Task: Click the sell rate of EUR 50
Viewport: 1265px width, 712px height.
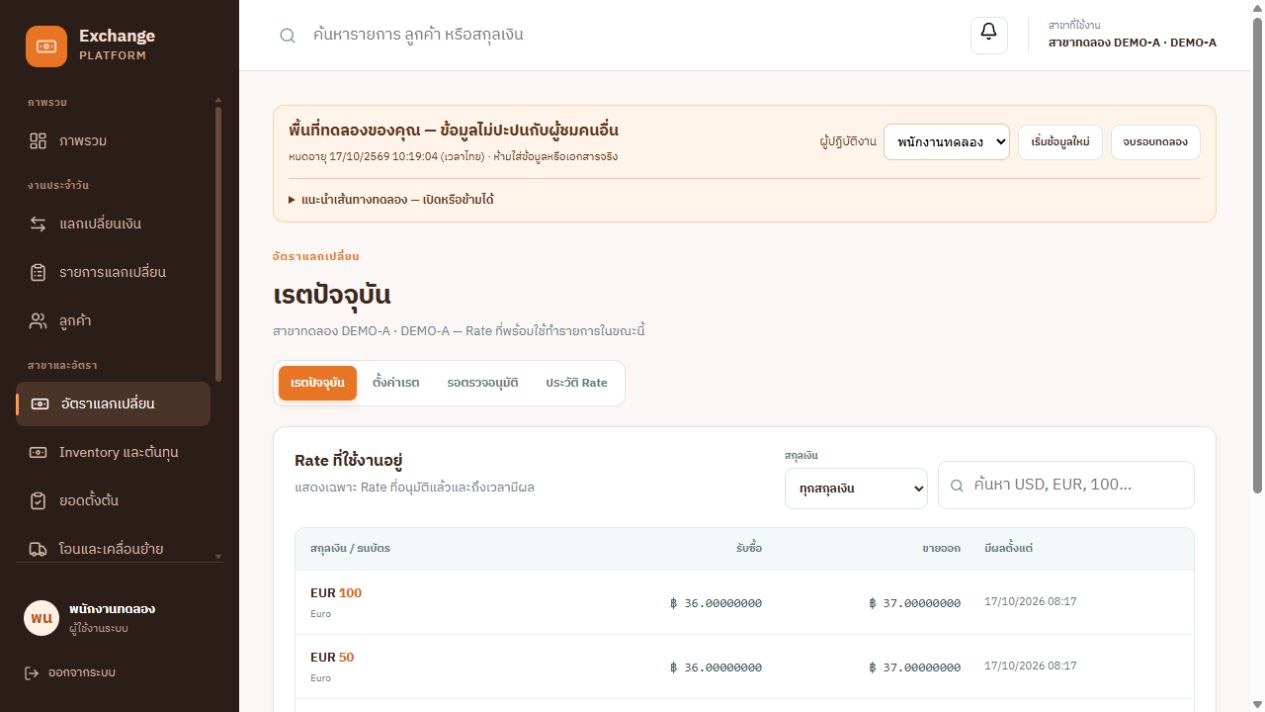Action: pyautogui.click(x=915, y=667)
